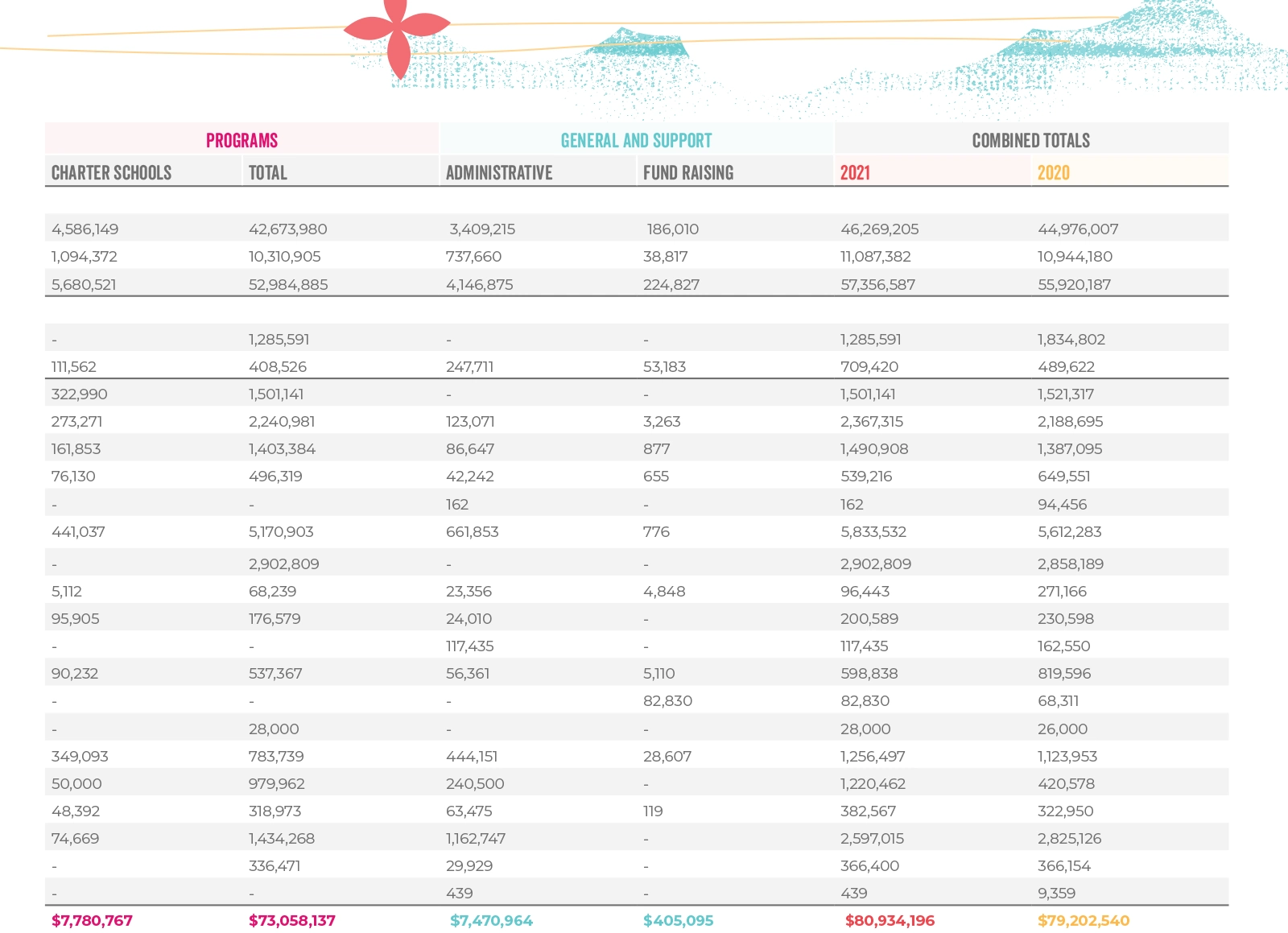Viewport: 1288px width, 933px height.
Task: Click the orange 2020 column header
Action: (1053, 173)
